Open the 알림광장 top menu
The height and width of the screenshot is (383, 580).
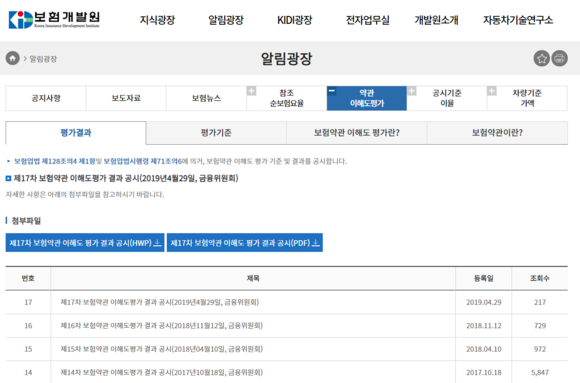(x=226, y=20)
